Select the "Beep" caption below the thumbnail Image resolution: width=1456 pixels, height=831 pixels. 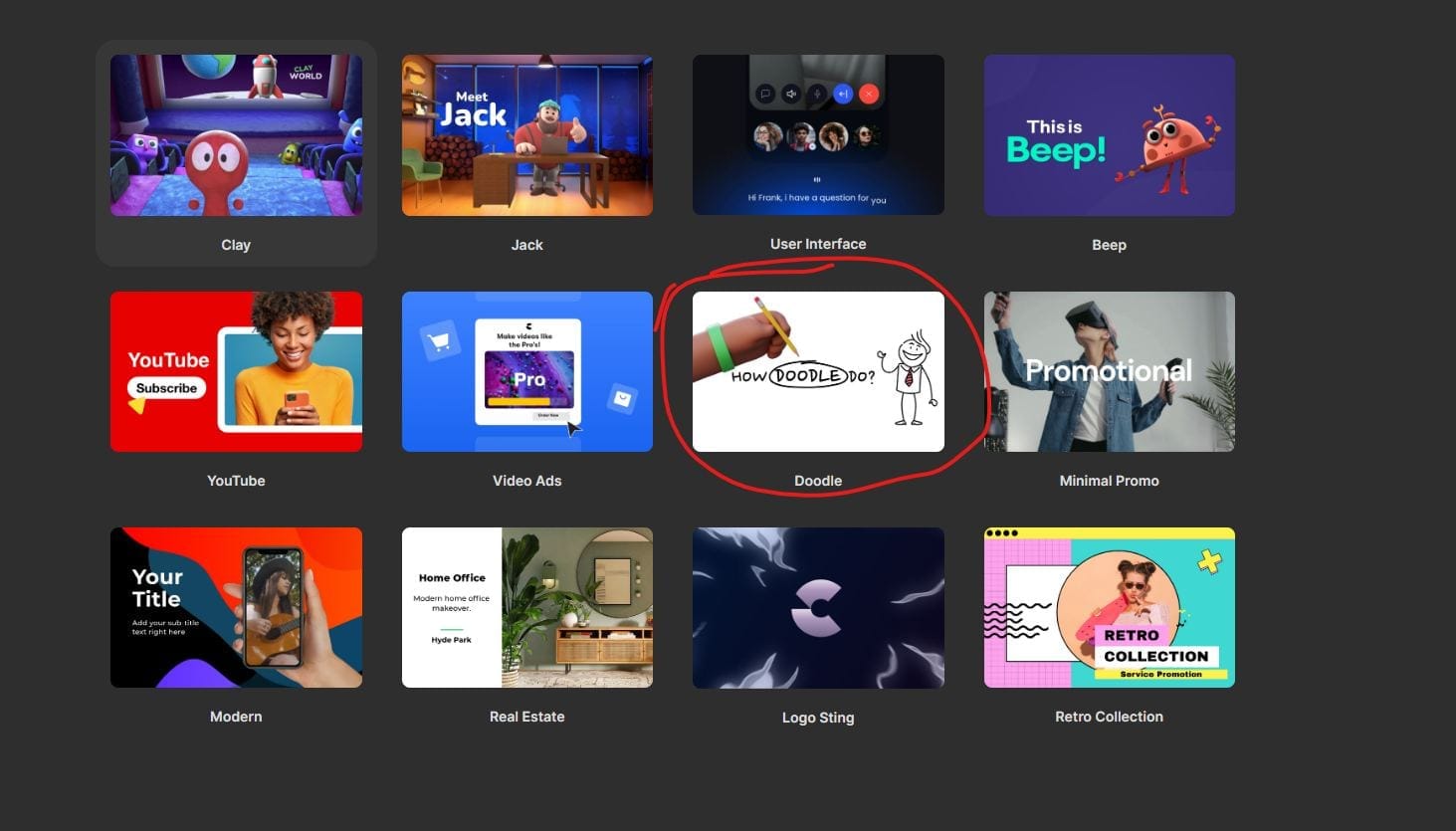point(1109,245)
